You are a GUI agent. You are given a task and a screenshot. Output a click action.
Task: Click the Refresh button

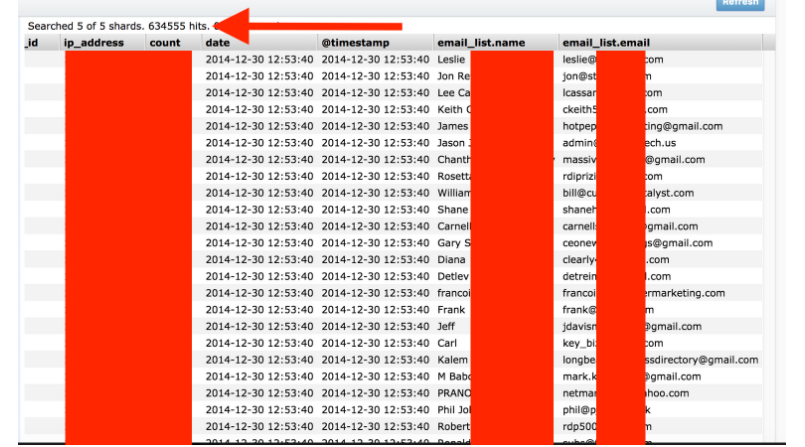[x=740, y=4]
